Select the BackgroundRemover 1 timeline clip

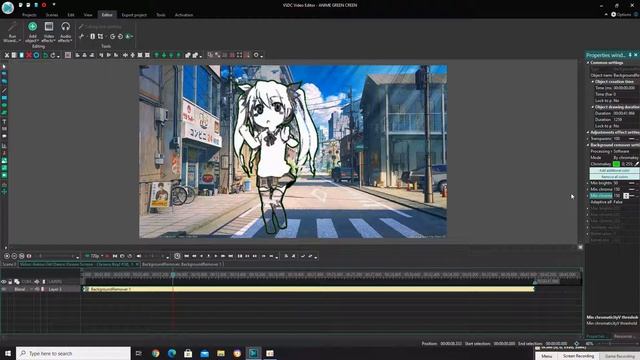tap(309, 289)
